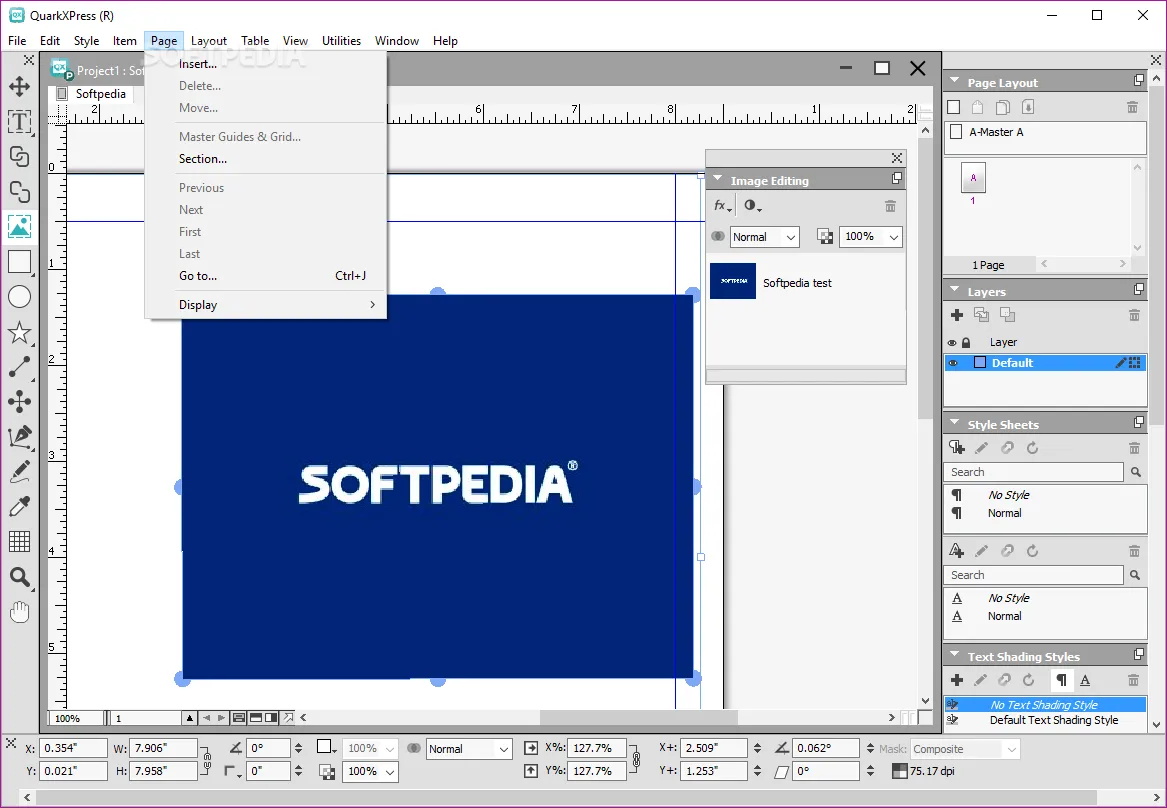This screenshot has height=808, width=1167.
Task: Toggle A-Master A page checkbox
Action: point(956,132)
